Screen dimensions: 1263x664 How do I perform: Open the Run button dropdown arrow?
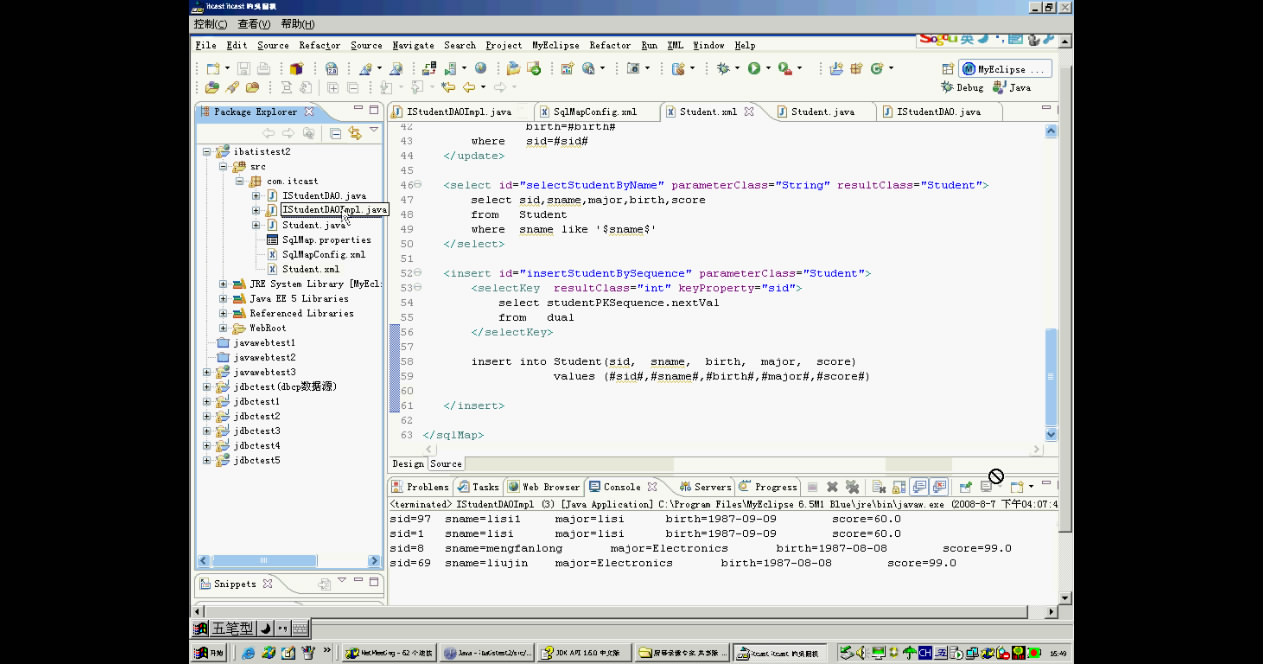(x=767, y=69)
